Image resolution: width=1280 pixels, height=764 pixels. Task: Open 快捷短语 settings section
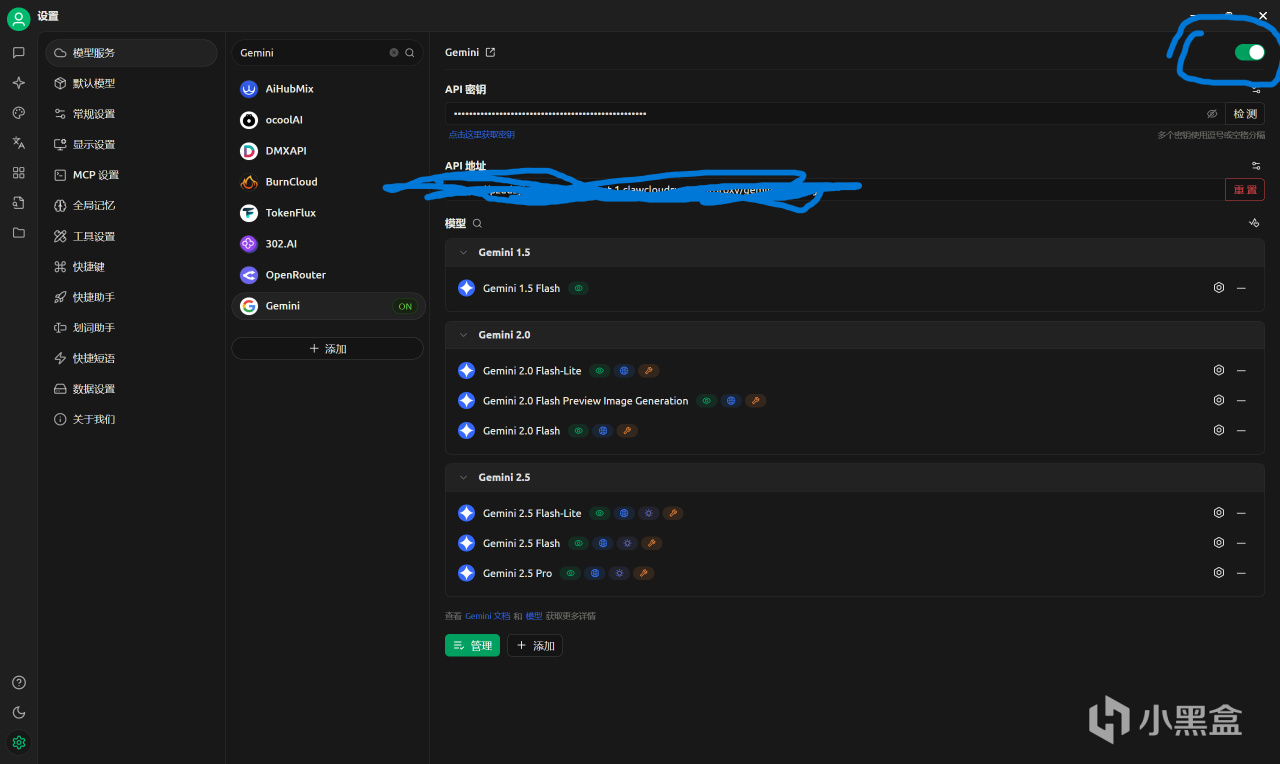(x=131, y=358)
